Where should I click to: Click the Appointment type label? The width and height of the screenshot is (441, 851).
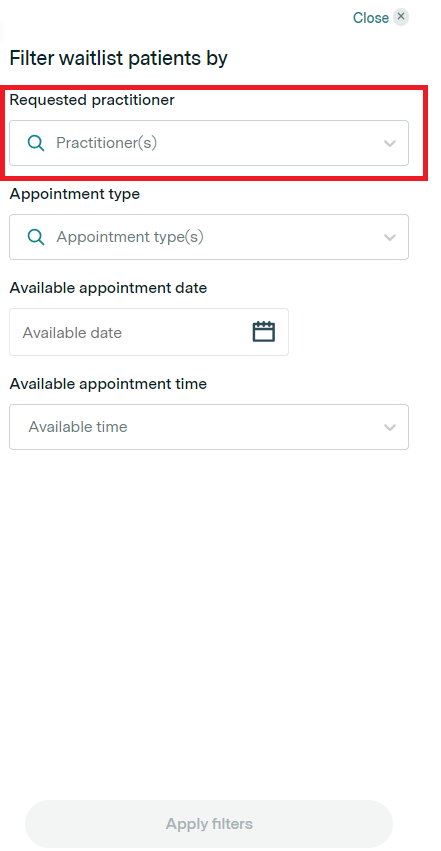click(75, 194)
